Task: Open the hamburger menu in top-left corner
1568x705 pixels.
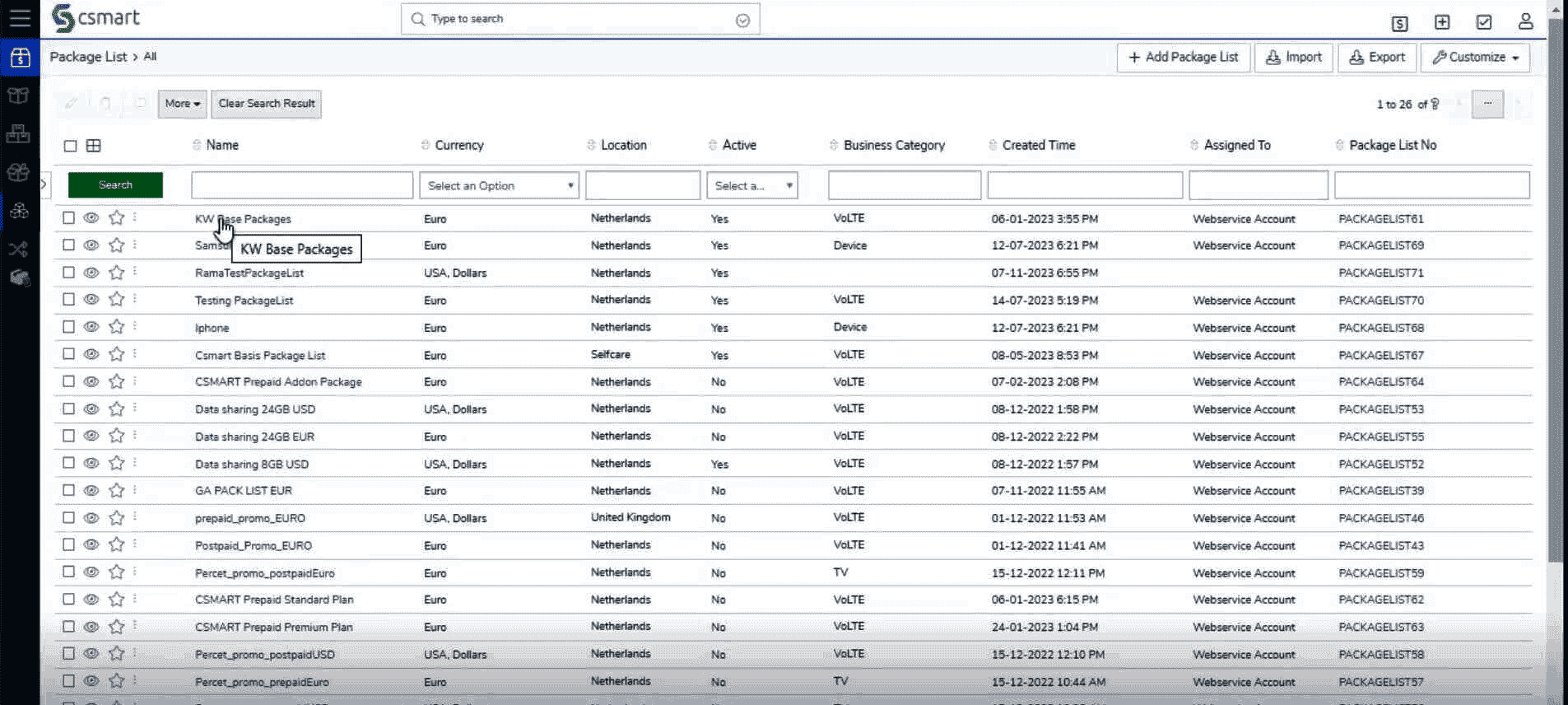Action: (20, 18)
